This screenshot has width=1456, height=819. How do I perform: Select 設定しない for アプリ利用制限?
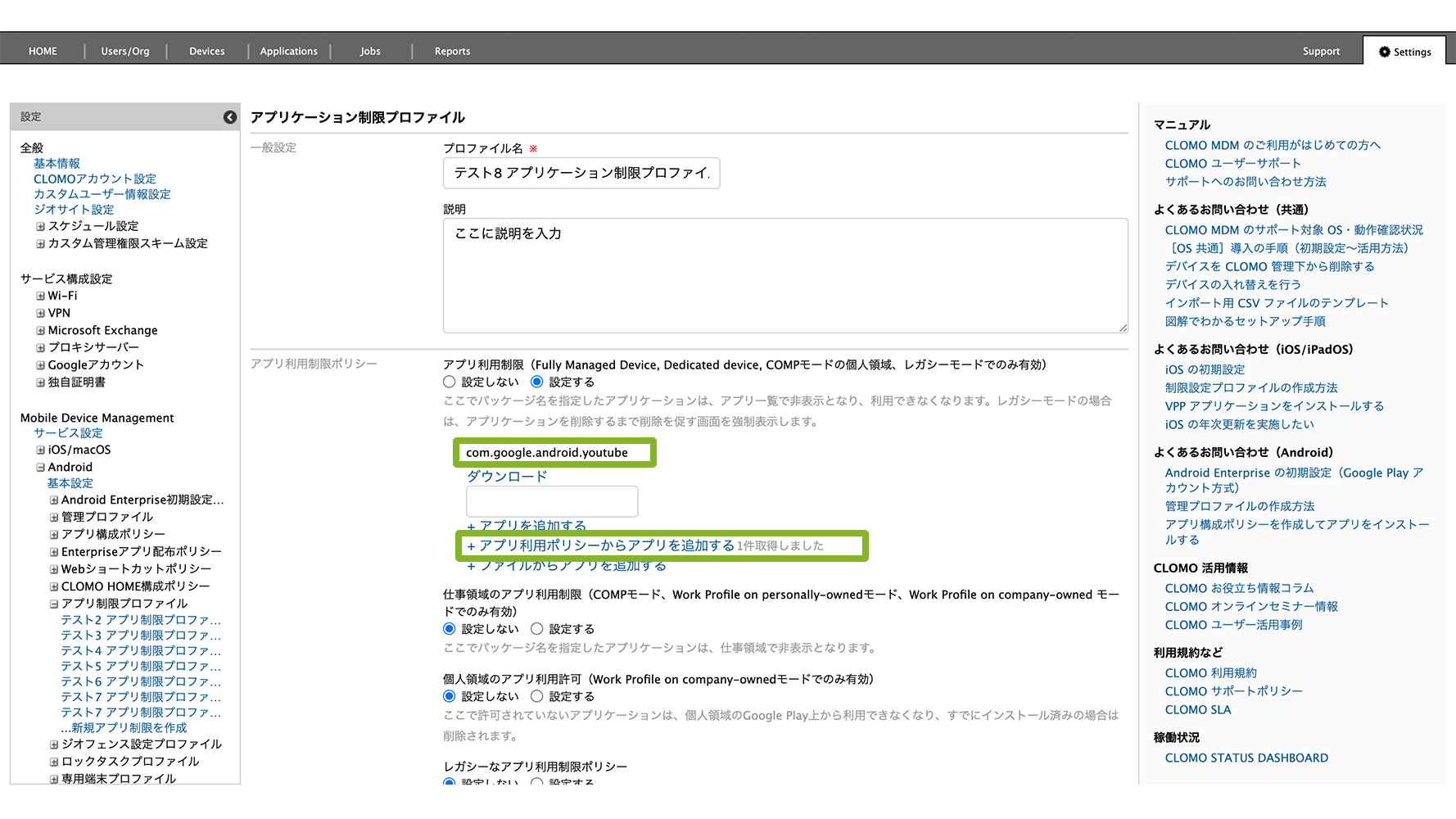450,382
